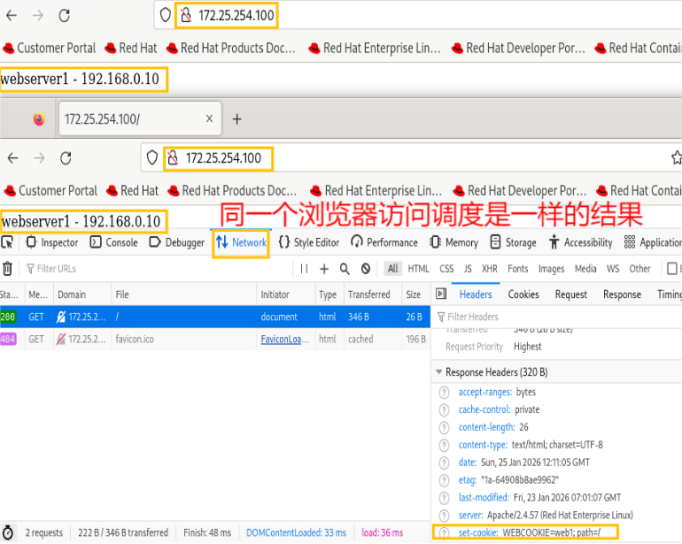Click help icon next to cache-control header
Image resolution: width=682 pixels, height=544 pixels.
coord(444,410)
